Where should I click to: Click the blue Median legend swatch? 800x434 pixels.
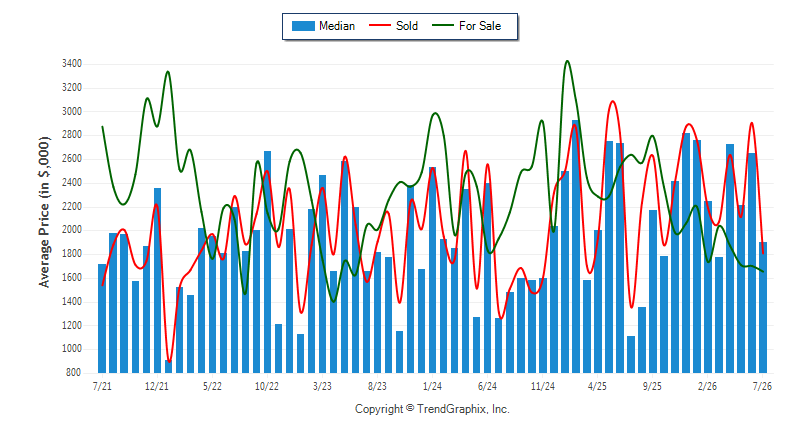(303, 26)
